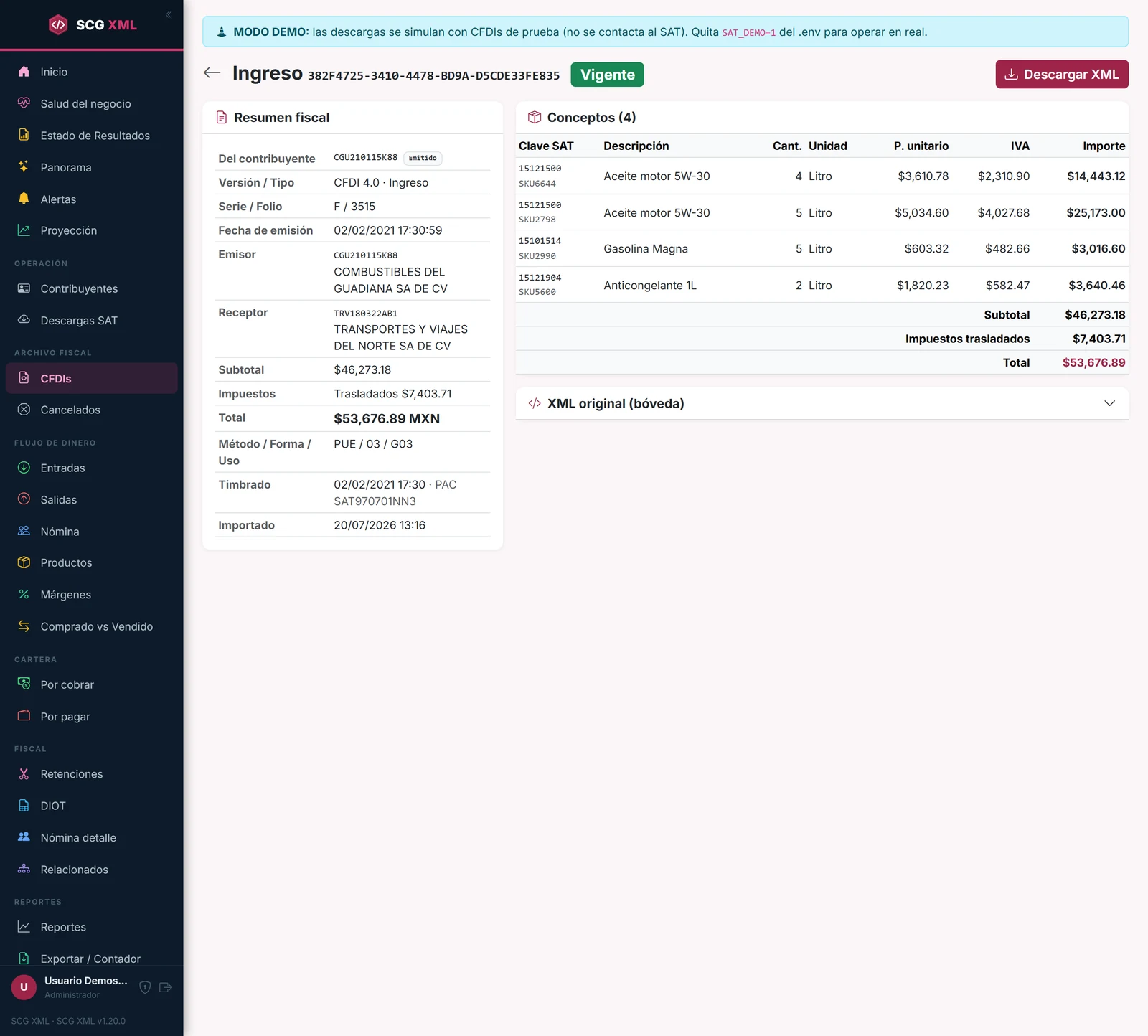The image size is (1148, 1036).
Task: Click the Retenciones scissors icon
Action: 24,773
